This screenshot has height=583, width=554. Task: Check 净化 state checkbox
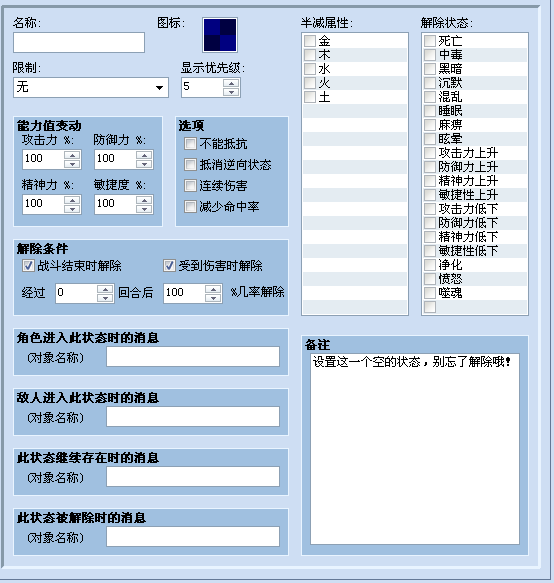tap(430, 265)
